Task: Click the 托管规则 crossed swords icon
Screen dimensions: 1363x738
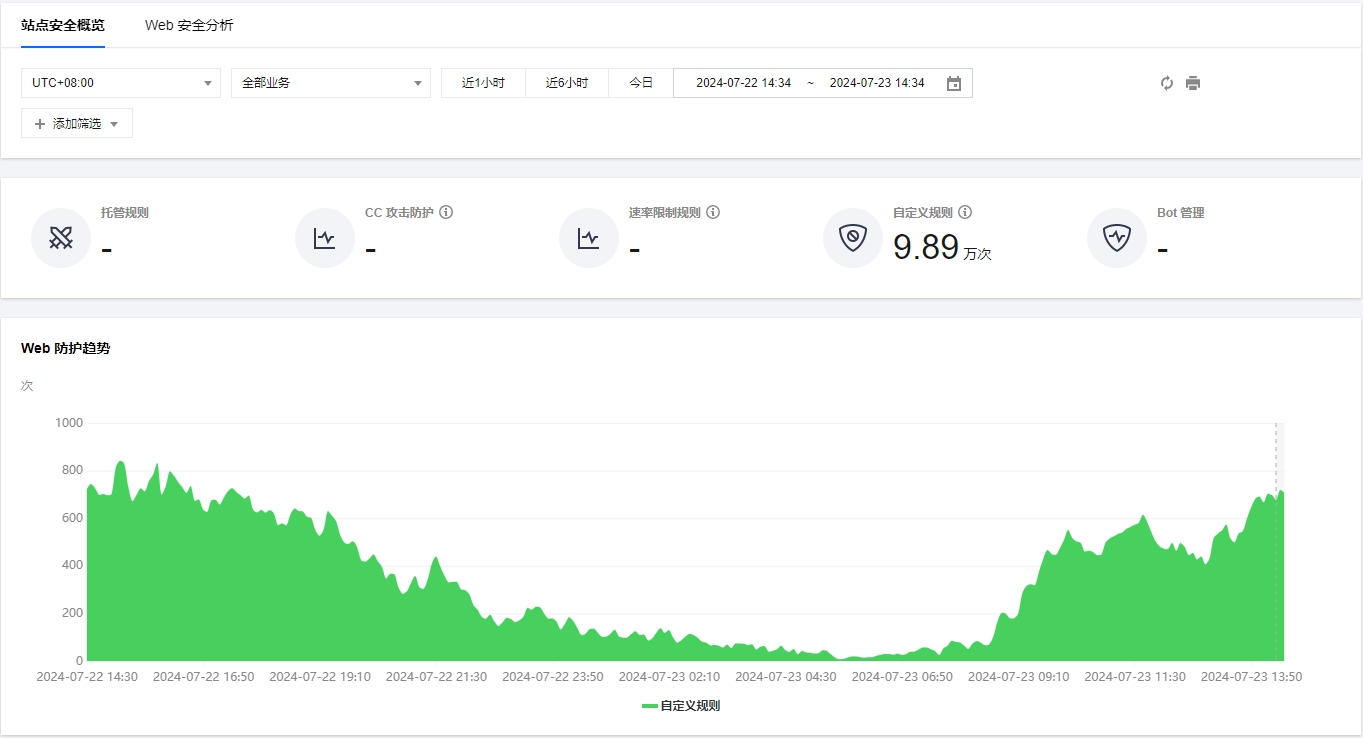Action: [61, 238]
